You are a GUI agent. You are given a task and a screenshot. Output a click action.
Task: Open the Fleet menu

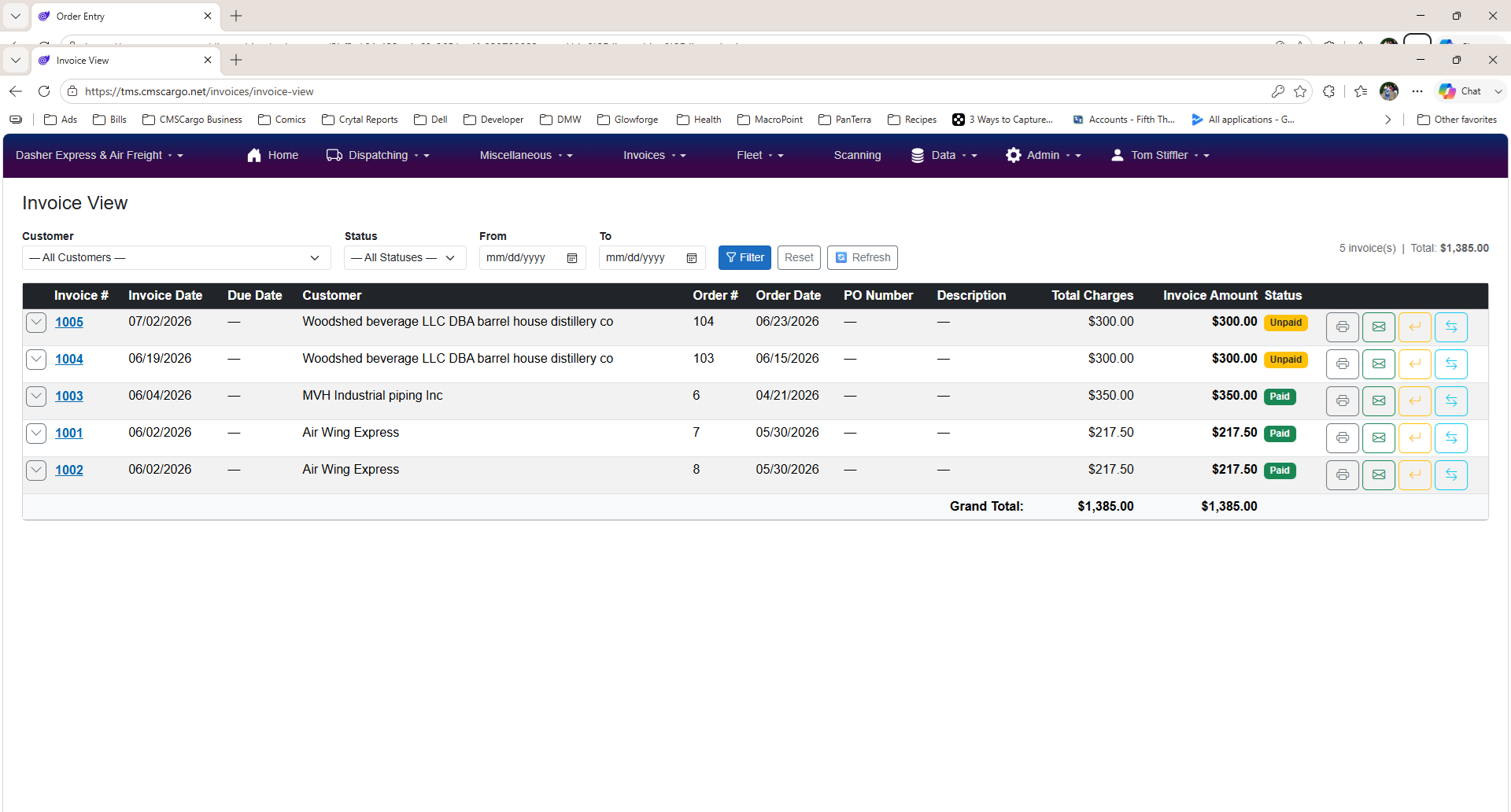(x=760, y=155)
